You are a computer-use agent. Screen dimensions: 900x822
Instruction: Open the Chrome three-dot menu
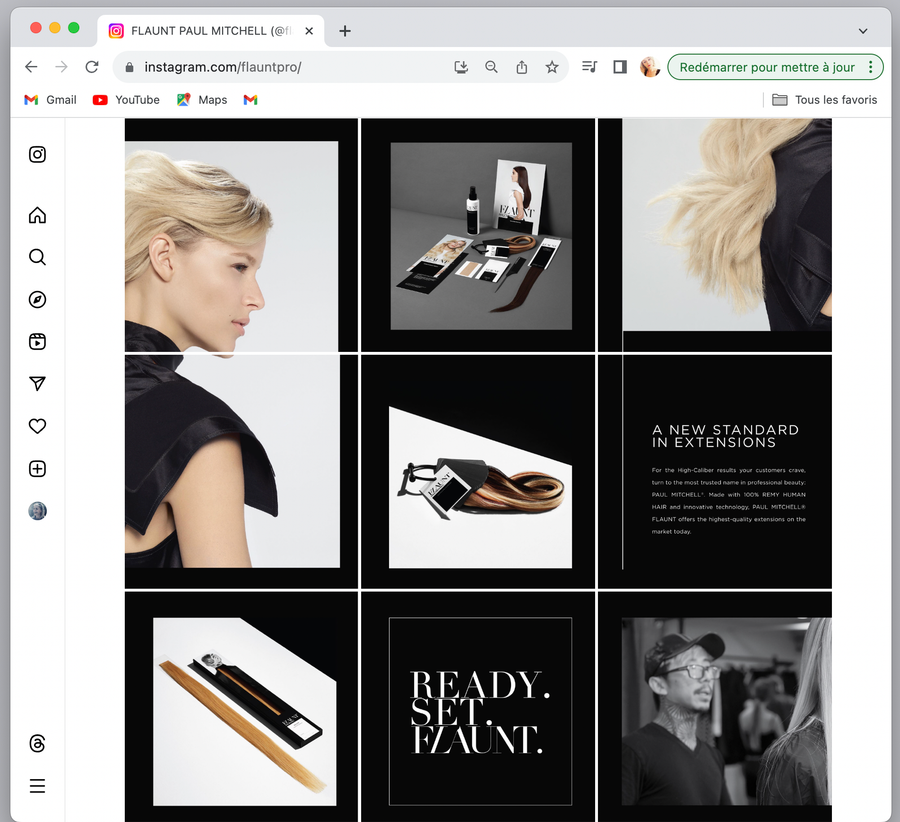click(871, 67)
